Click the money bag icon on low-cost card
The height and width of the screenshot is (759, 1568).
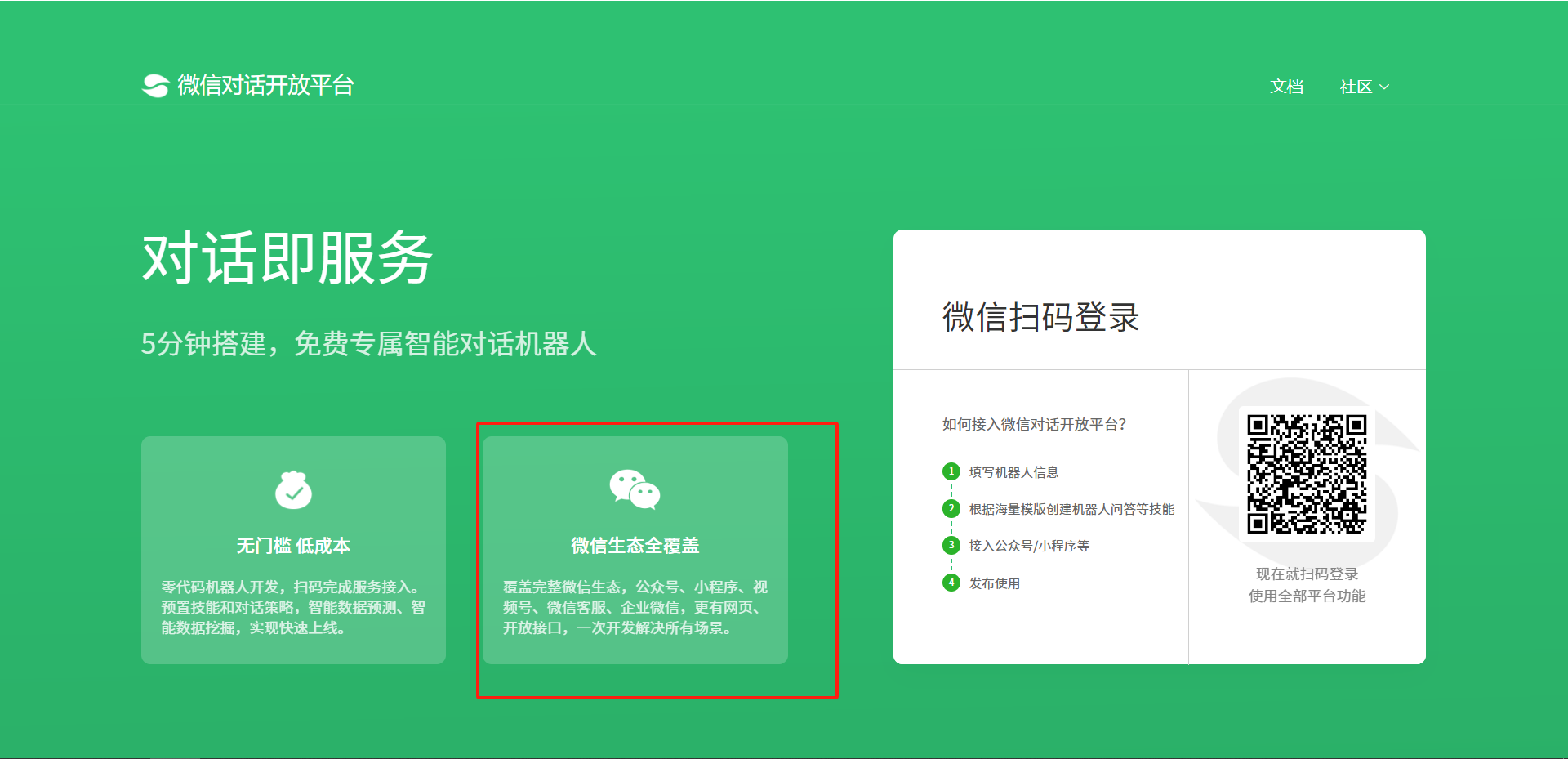click(x=293, y=489)
